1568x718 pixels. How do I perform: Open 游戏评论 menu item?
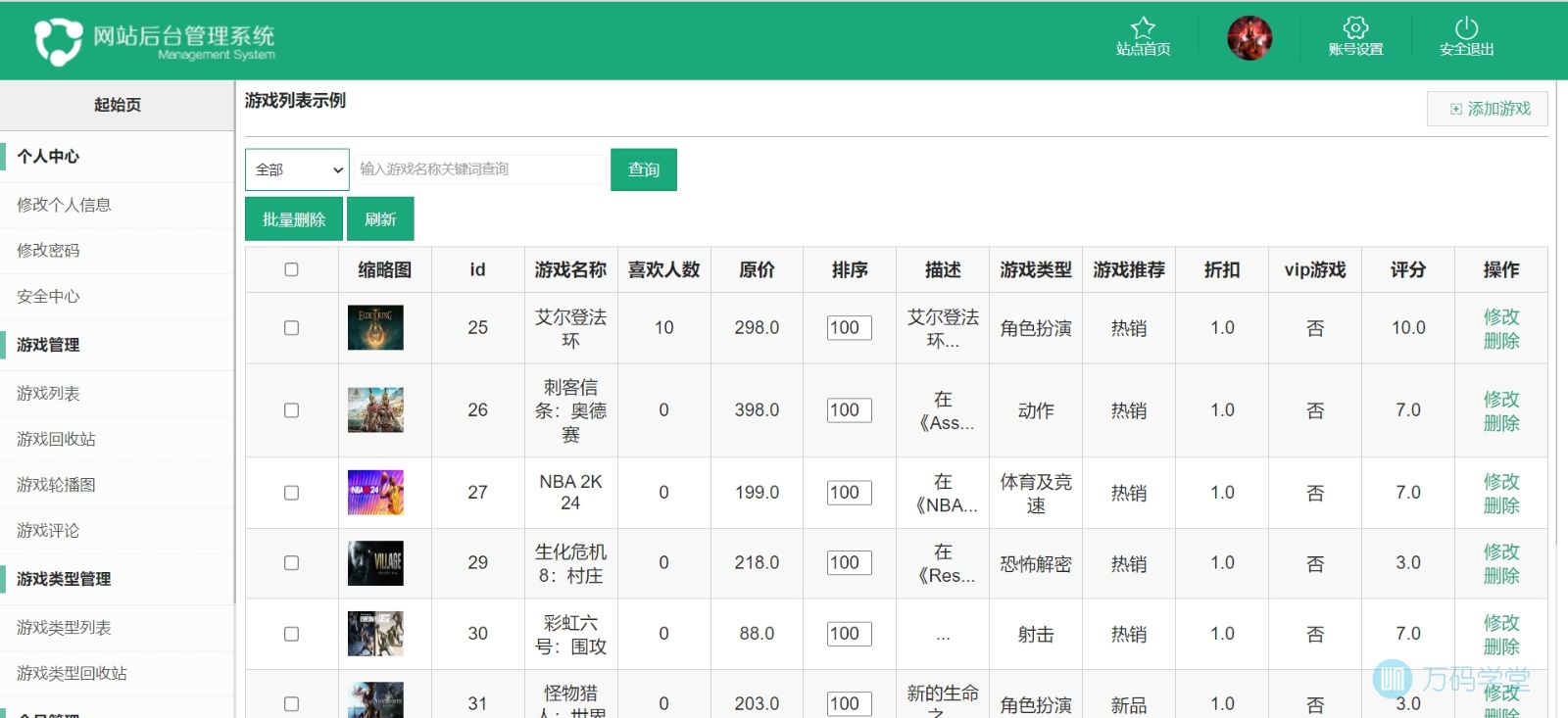pyautogui.click(x=117, y=531)
